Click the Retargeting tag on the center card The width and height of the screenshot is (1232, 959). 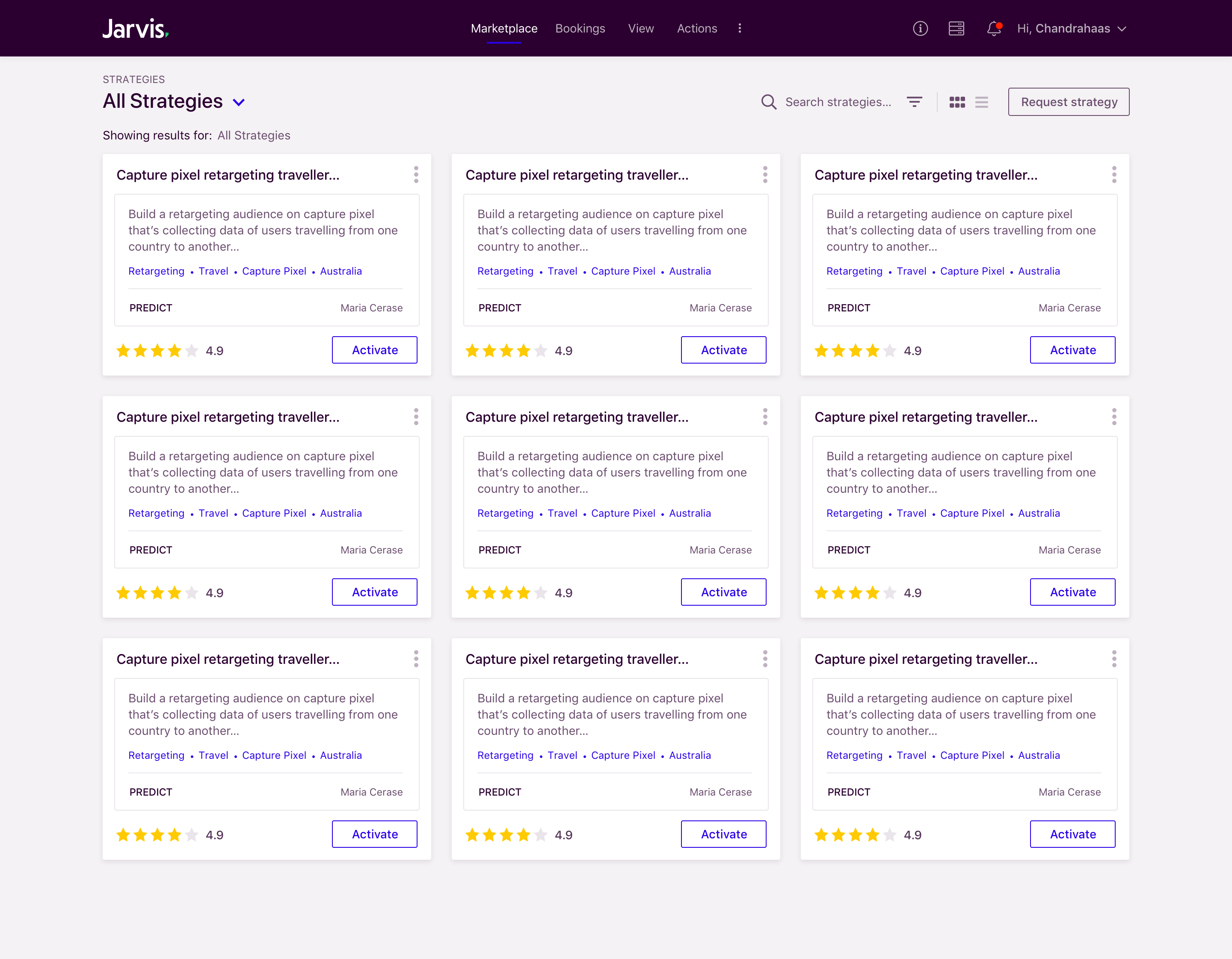tap(506, 513)
